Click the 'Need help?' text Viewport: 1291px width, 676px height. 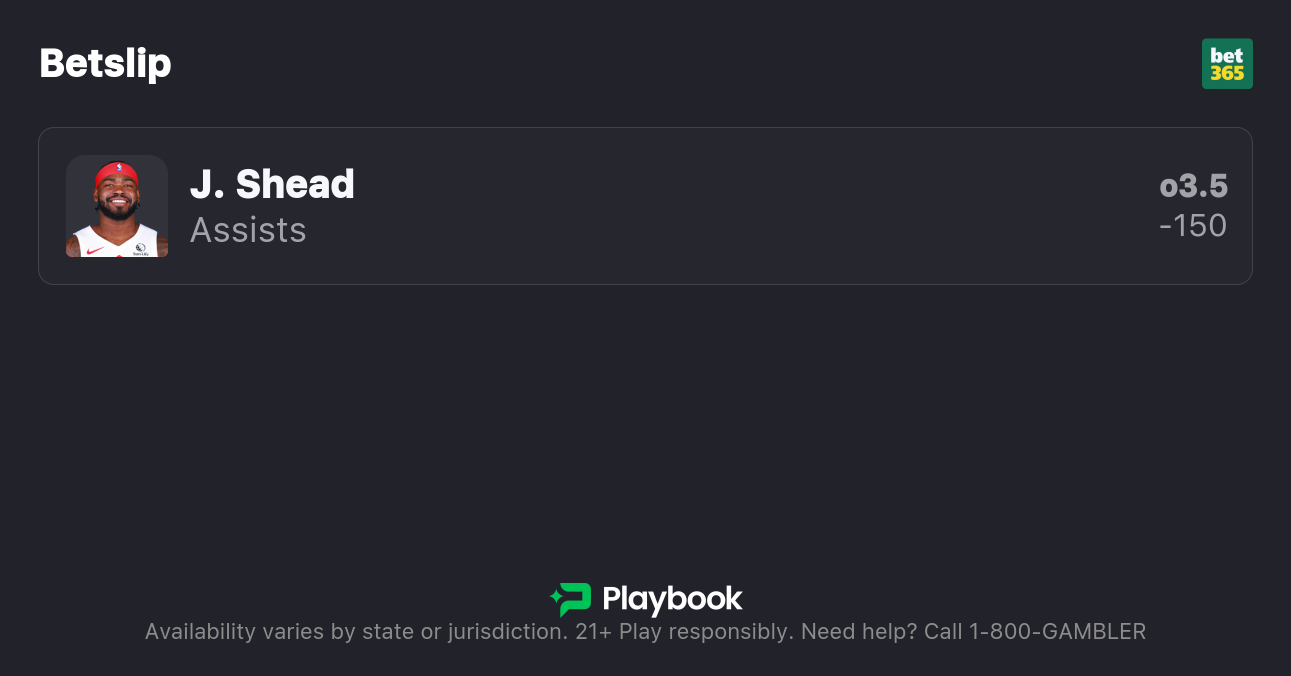click(x=859, y=632)
